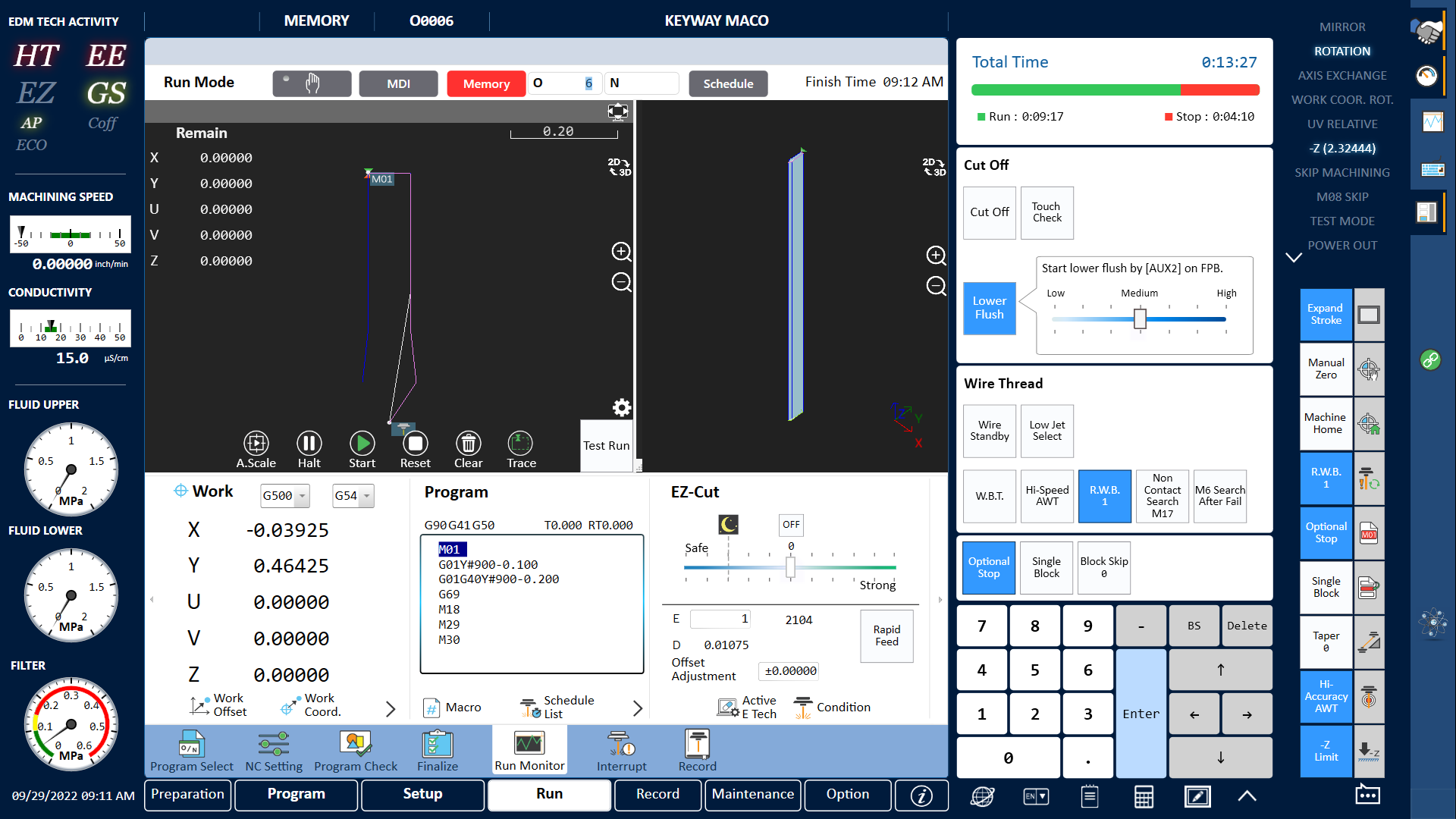Open the EN language selector
Image resolution: width=1456 pixels, height=819 pixels.
point(1035,796)
